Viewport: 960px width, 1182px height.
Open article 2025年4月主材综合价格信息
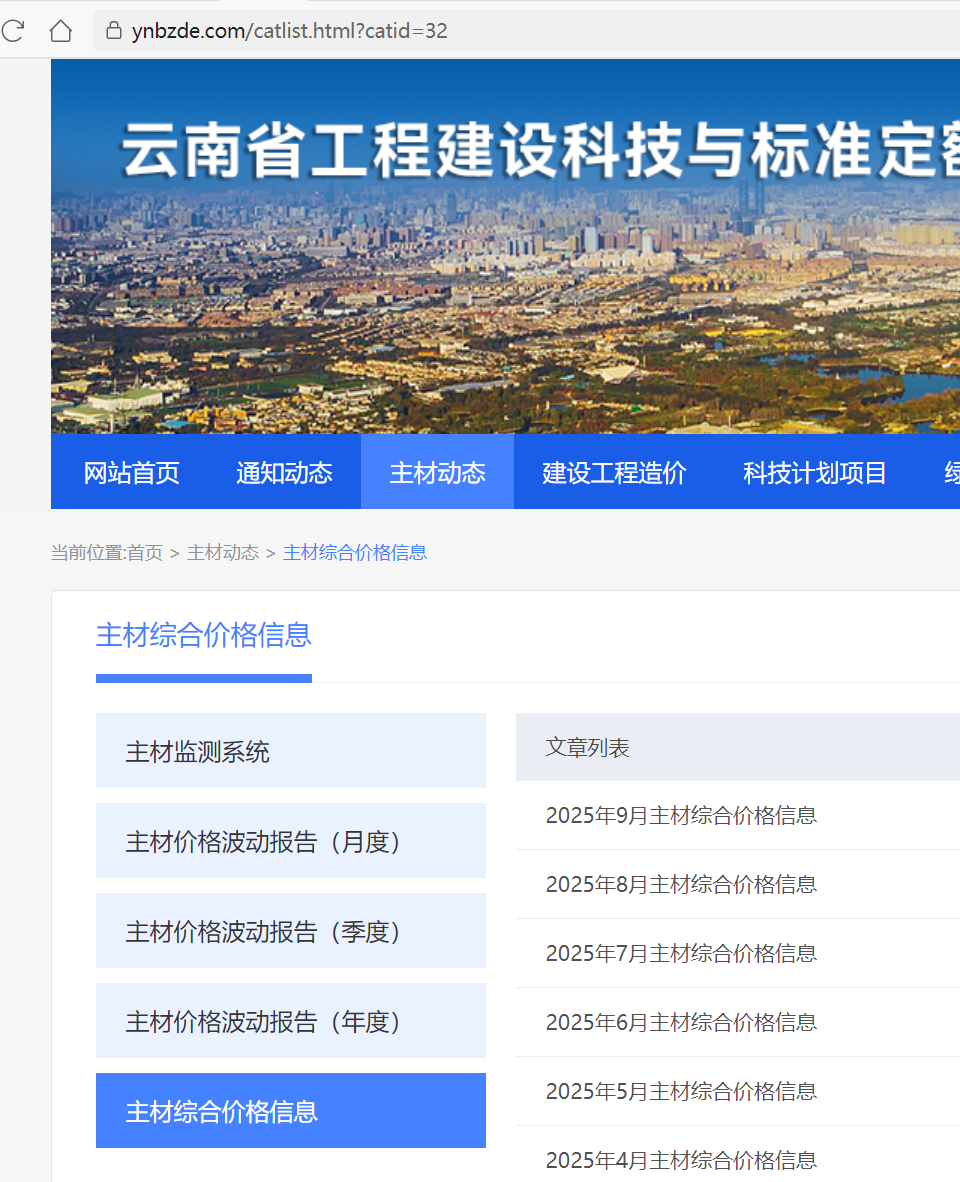pyautogui.click(x=681, y=1161)
